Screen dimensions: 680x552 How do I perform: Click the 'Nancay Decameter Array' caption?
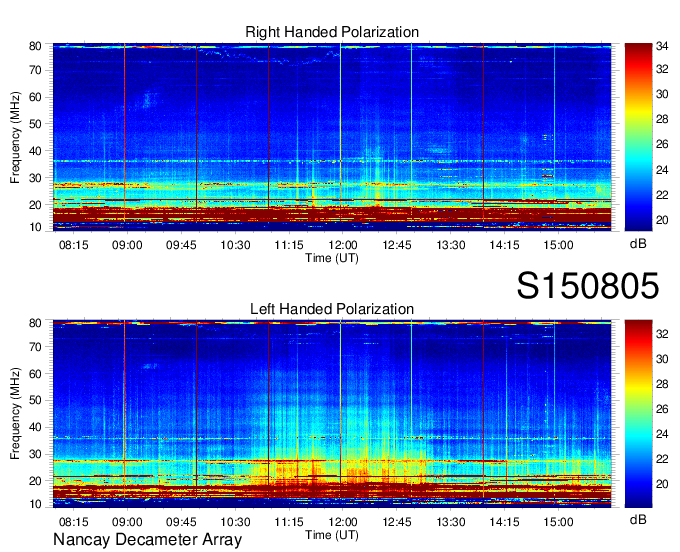147,540
